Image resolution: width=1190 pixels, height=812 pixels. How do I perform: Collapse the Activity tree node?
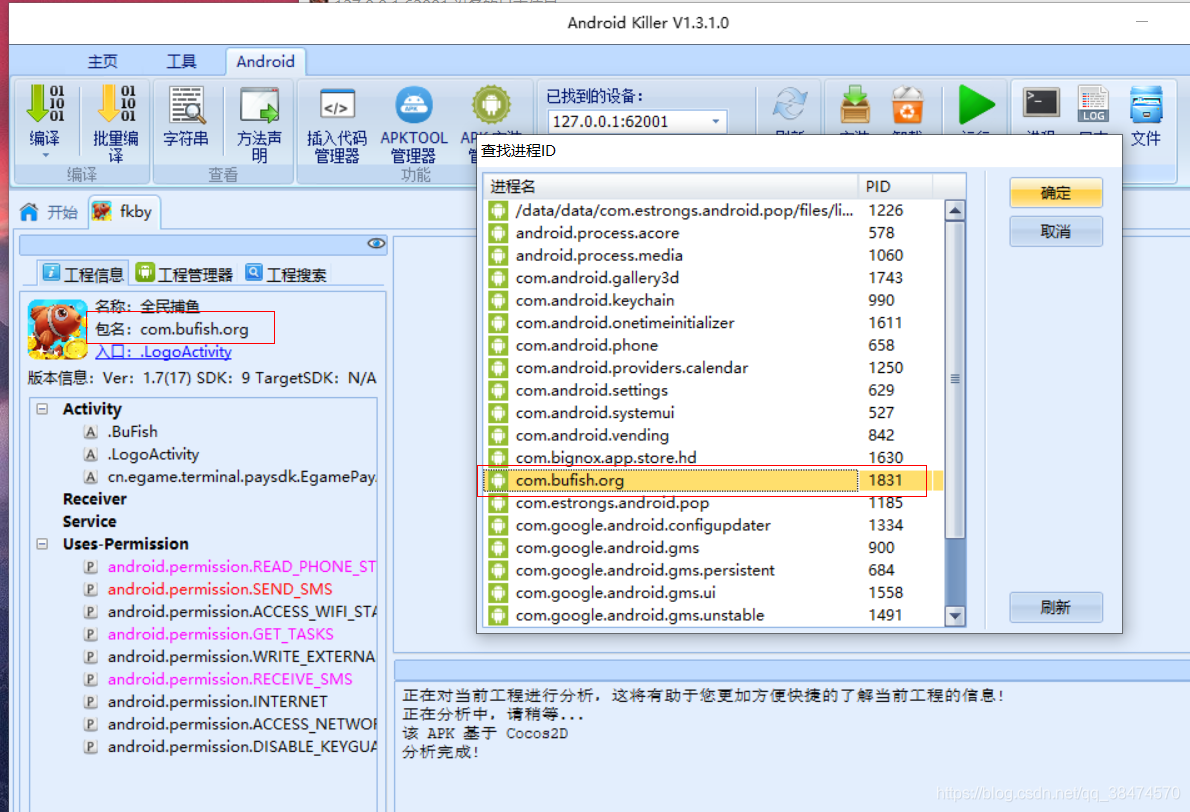[x=42, y=409]
